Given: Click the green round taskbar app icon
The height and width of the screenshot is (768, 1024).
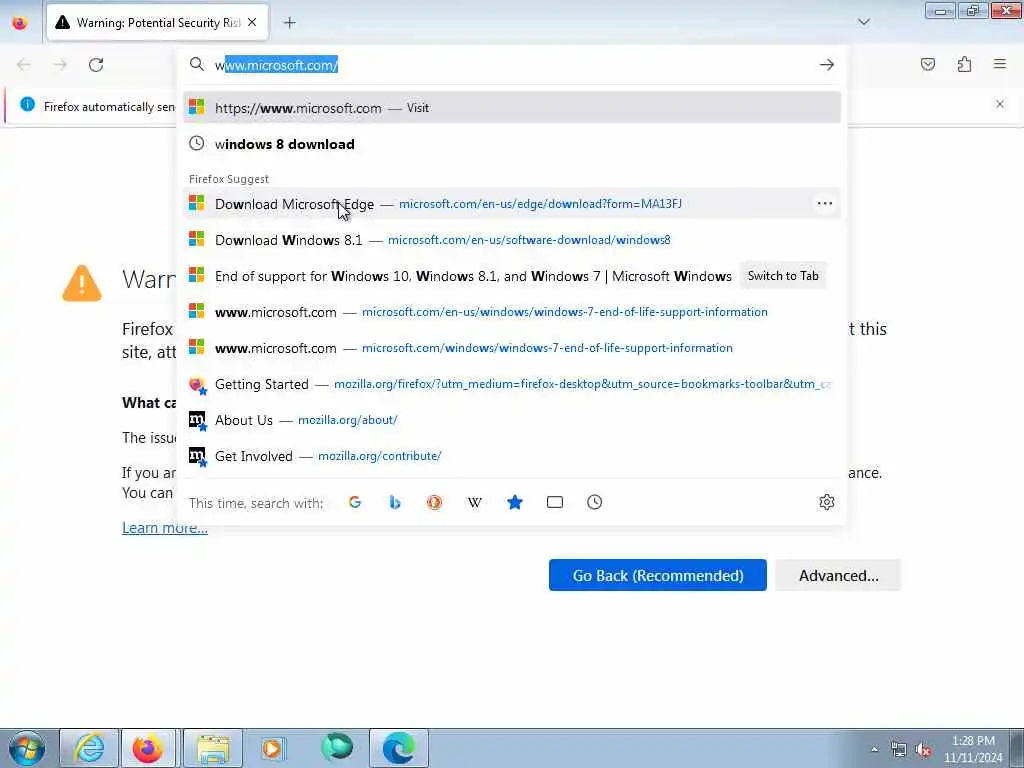Looking at the screenshot, I should click(337, 748).
